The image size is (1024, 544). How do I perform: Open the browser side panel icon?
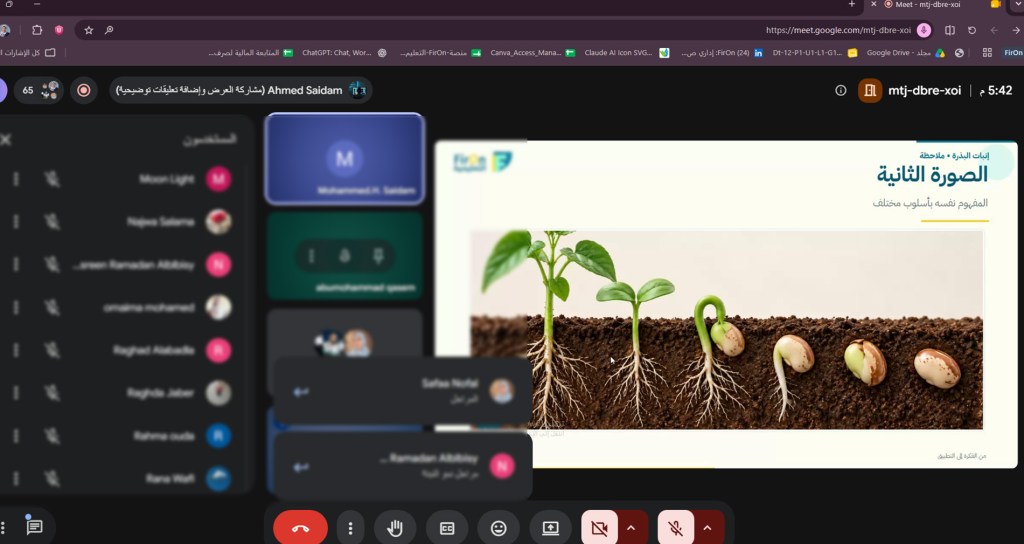[950, 30]
